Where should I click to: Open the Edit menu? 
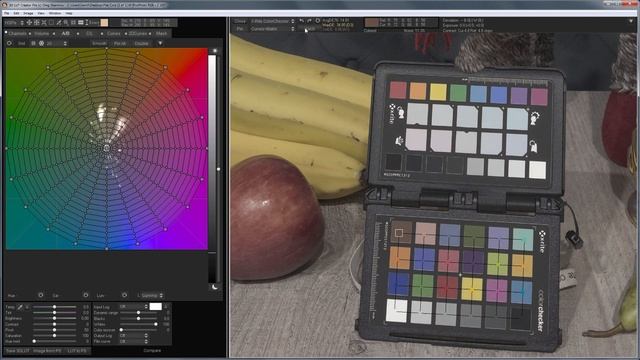coord(16,13)
